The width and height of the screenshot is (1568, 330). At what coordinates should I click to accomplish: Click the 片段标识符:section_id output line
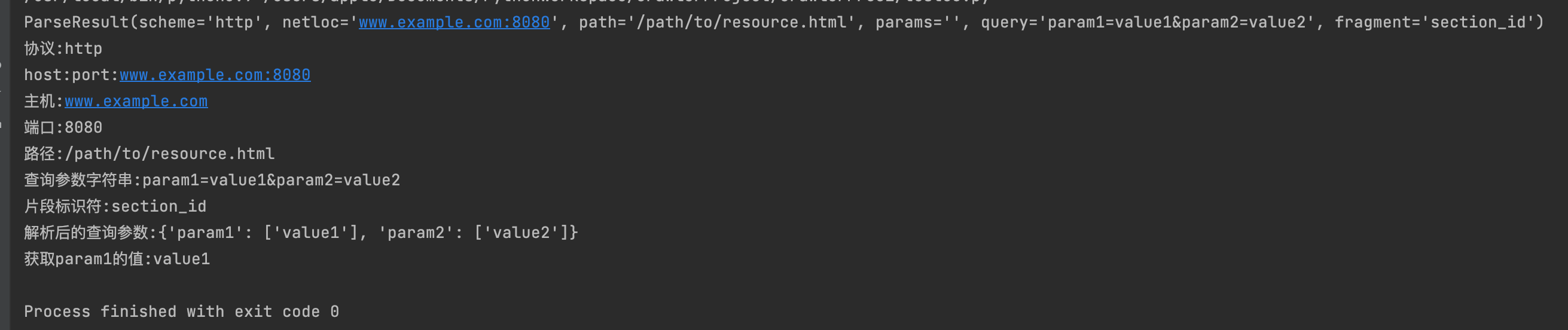[x=115, y=206]
